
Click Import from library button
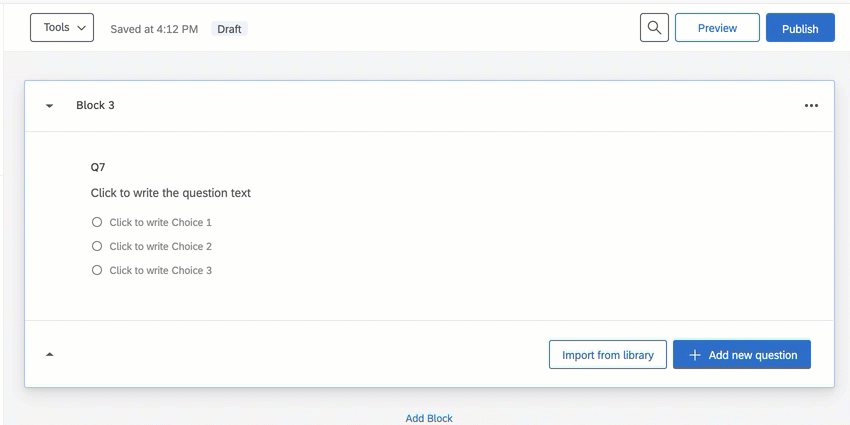click(x=608, y=355)
